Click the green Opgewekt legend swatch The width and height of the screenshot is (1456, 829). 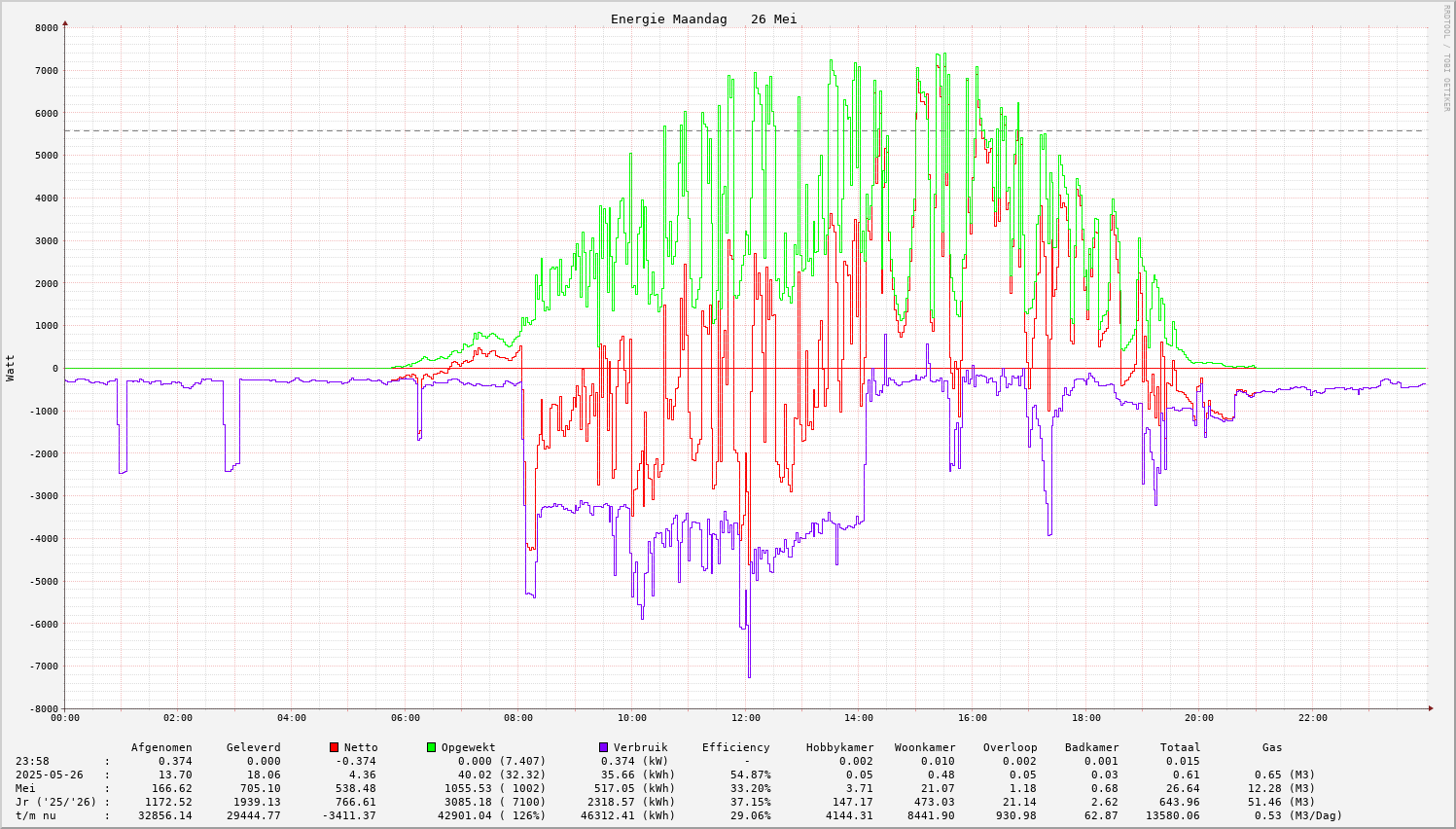[x=431, y=747]
